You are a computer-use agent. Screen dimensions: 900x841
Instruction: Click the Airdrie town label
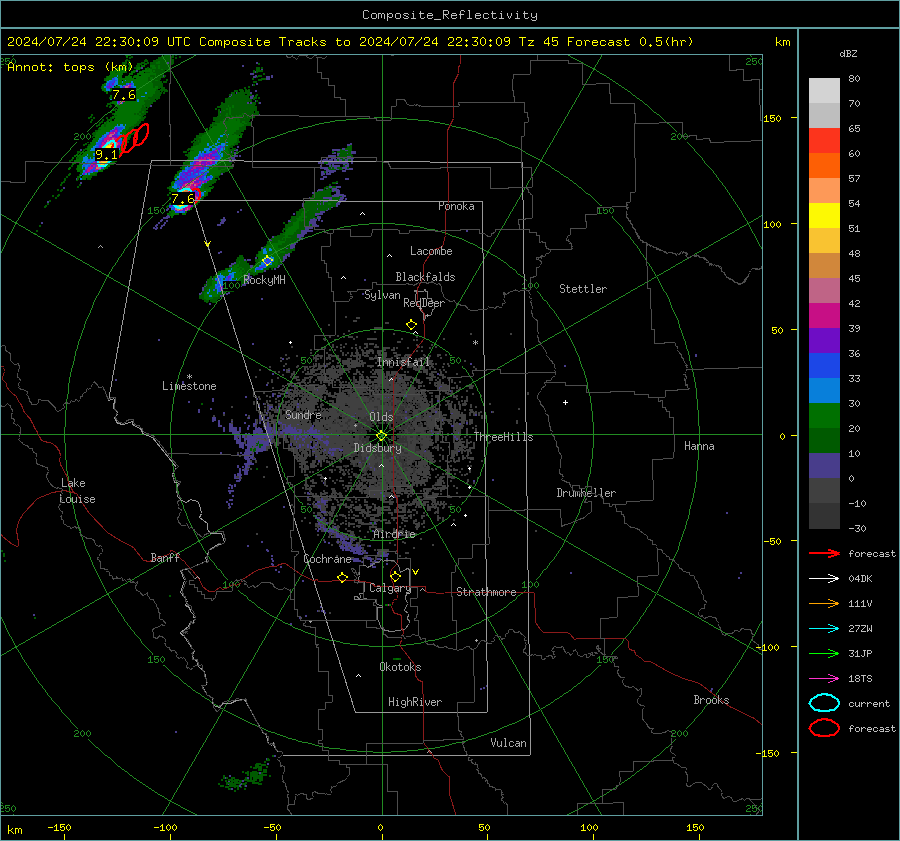(x=394, y=534)
